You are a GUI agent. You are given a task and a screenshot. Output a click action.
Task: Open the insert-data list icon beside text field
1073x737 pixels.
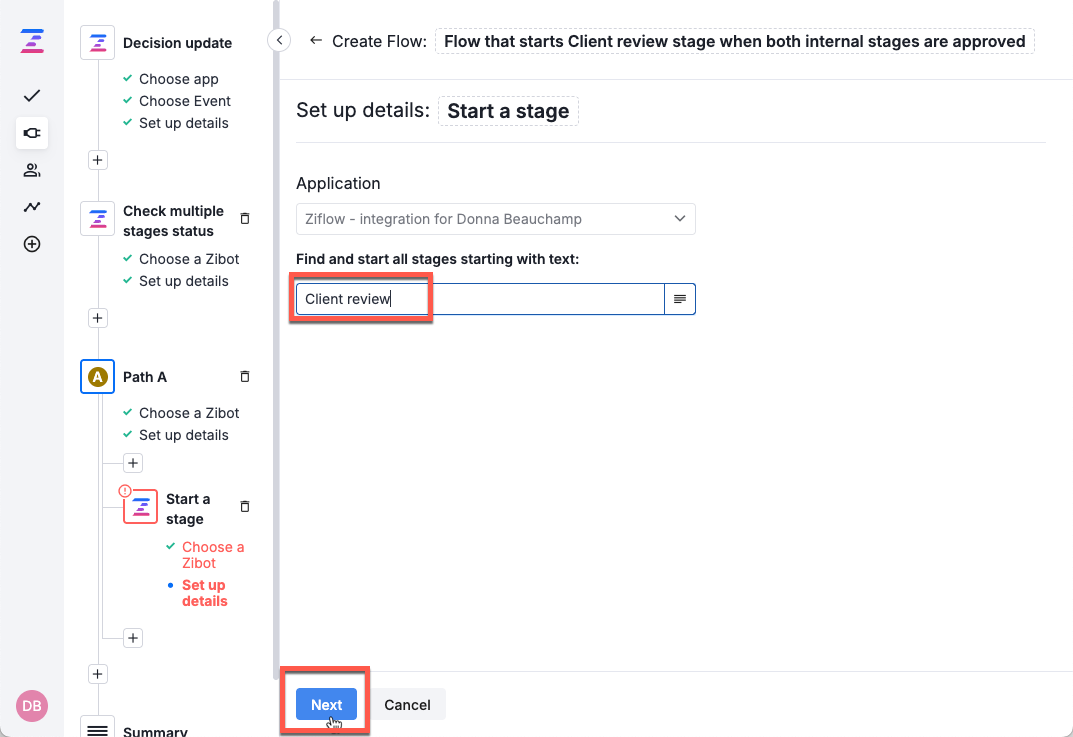(x=680, y=299)
